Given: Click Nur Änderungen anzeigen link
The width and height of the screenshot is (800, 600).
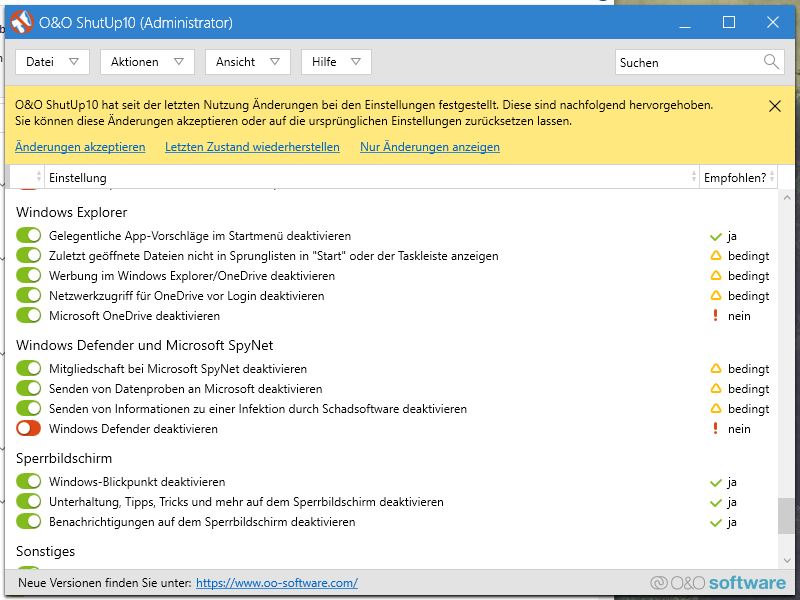Looking at the screenshot, I should tap(430, 147).
